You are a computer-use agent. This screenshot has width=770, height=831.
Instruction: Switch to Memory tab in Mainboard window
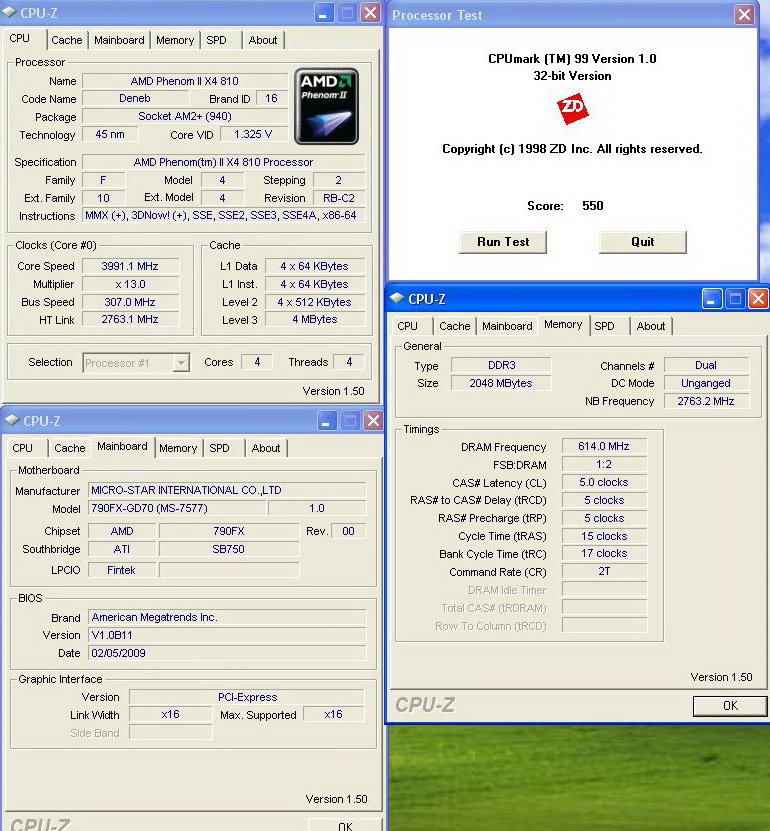point(178,448)
